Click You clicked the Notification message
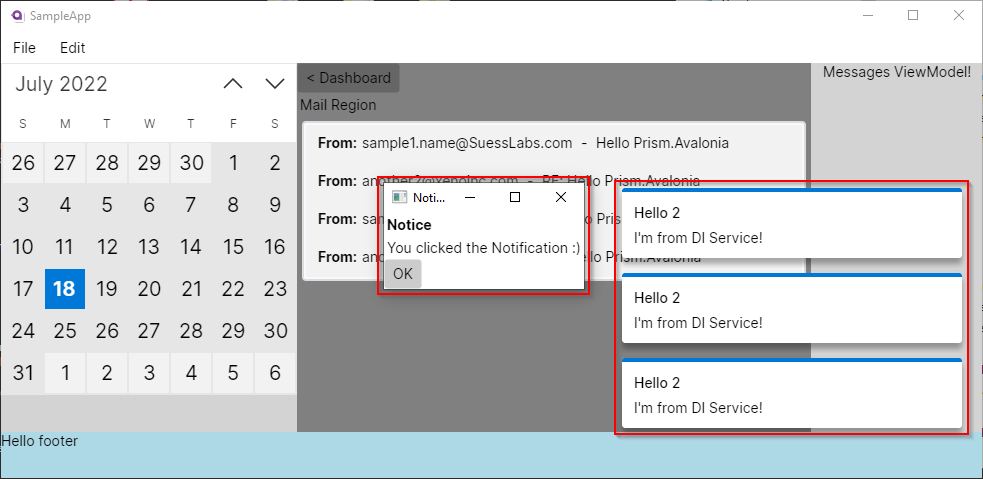The width and height of the screenshot is (983, 479). point(484,248)
